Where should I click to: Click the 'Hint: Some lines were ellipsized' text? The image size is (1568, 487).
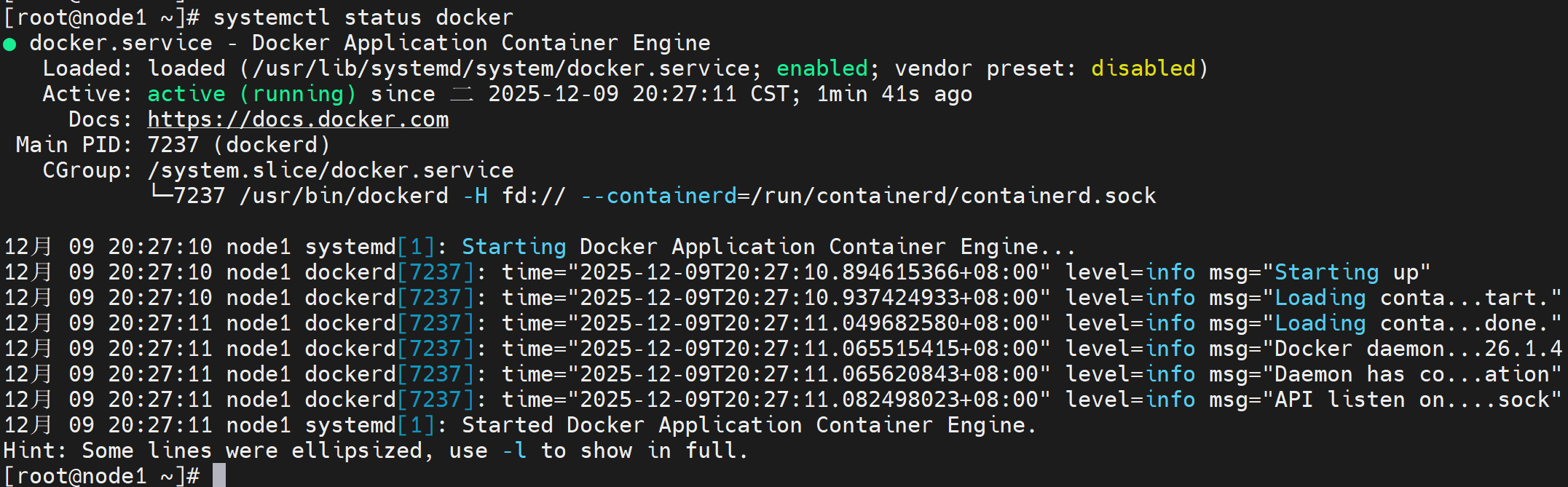coord(213,451)
